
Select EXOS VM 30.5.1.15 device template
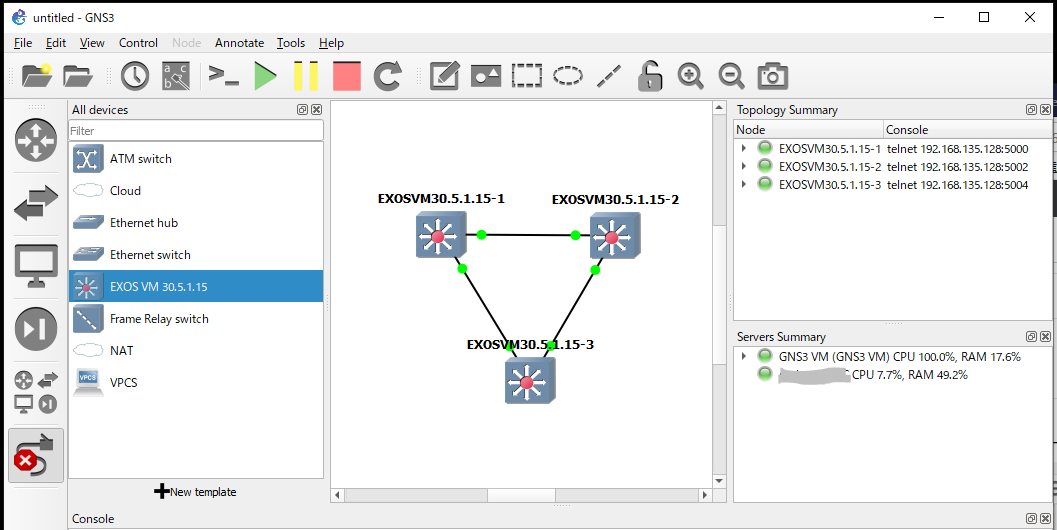196,286
